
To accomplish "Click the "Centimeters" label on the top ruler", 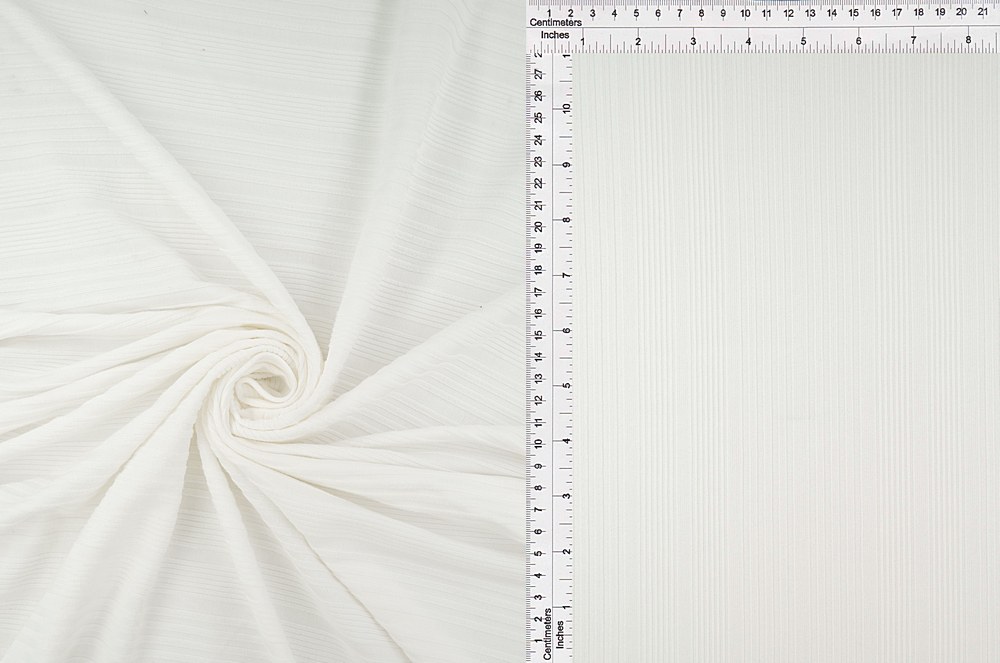I will (x=555, y=22).
